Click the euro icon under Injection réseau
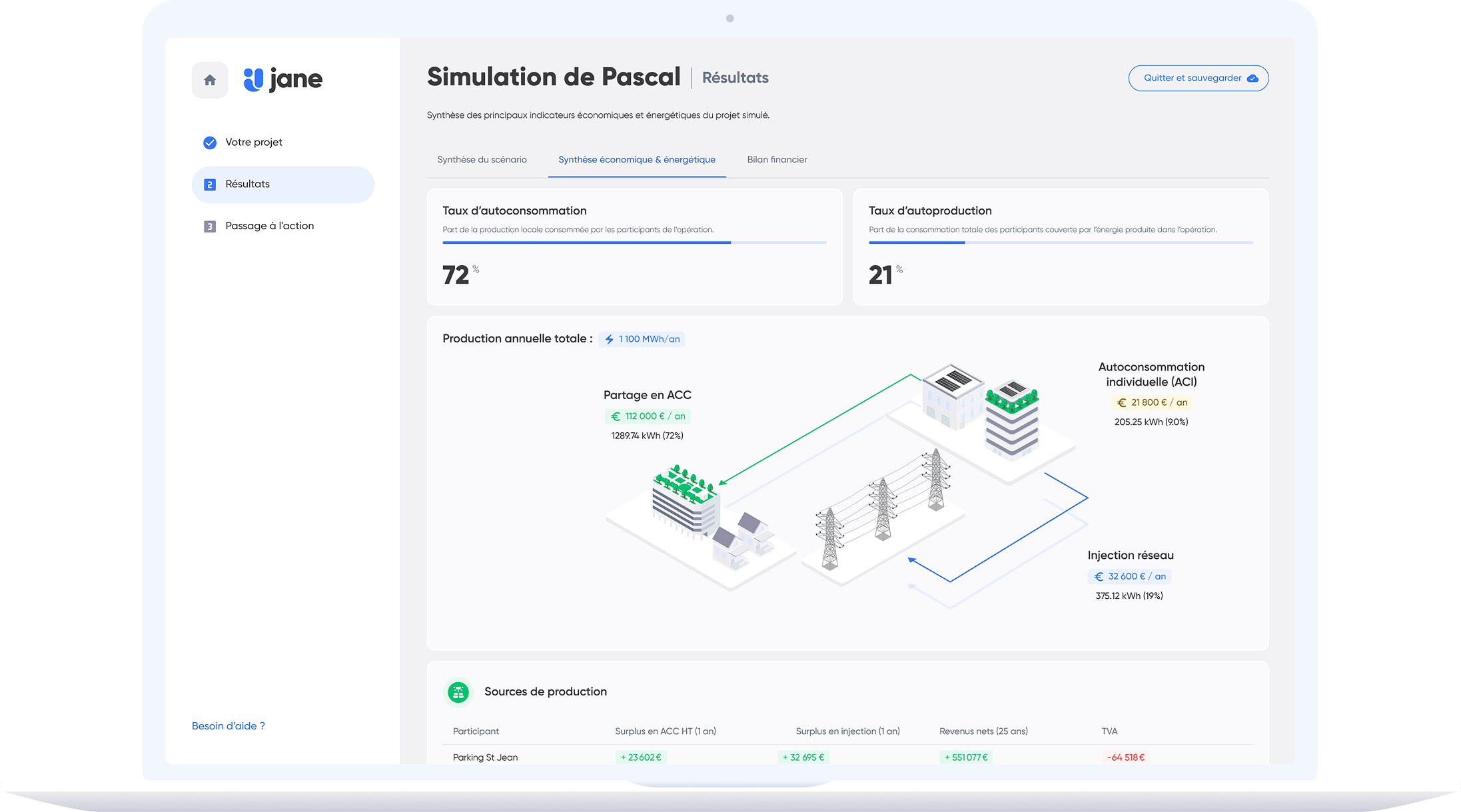This screenshot has width=1461, height=812. point(1099,577)
